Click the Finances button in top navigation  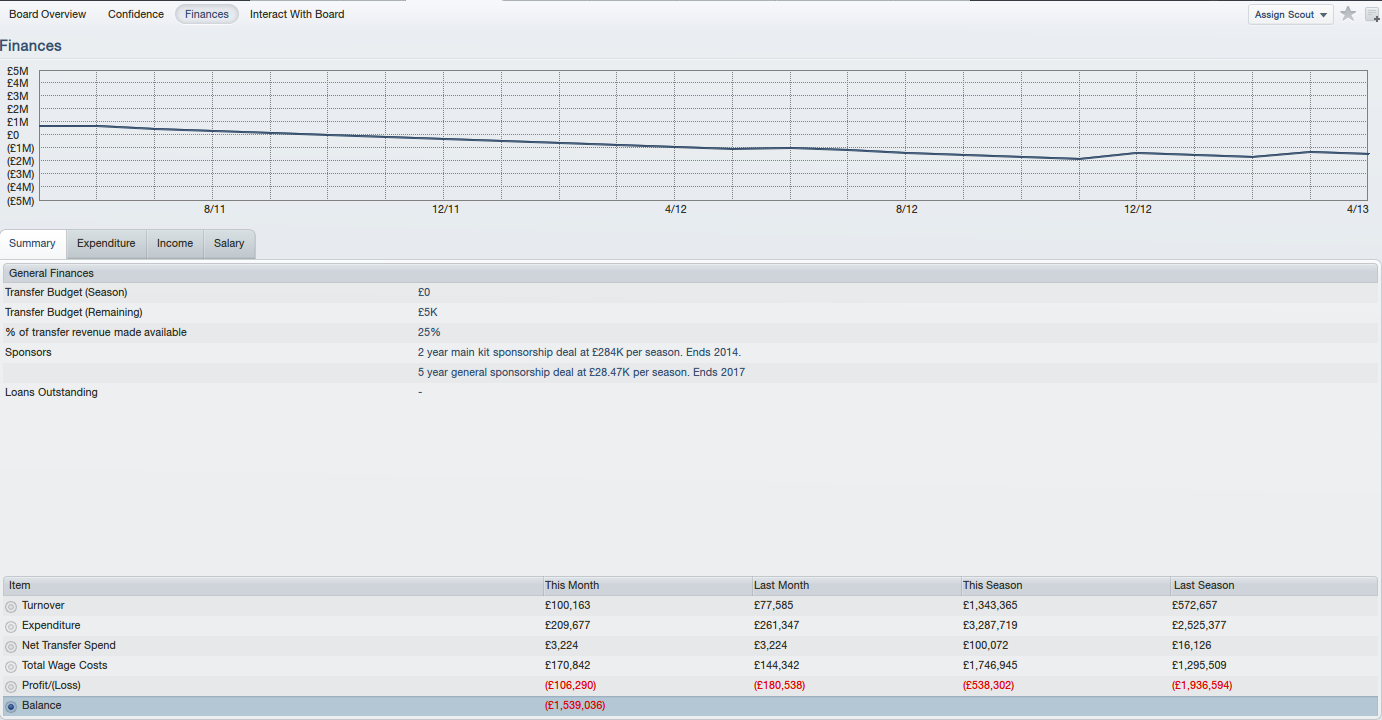(207, 14)
